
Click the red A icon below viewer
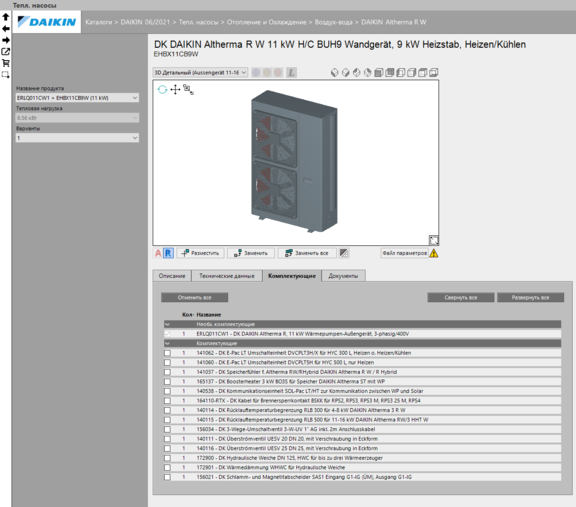tap(158, 253)
